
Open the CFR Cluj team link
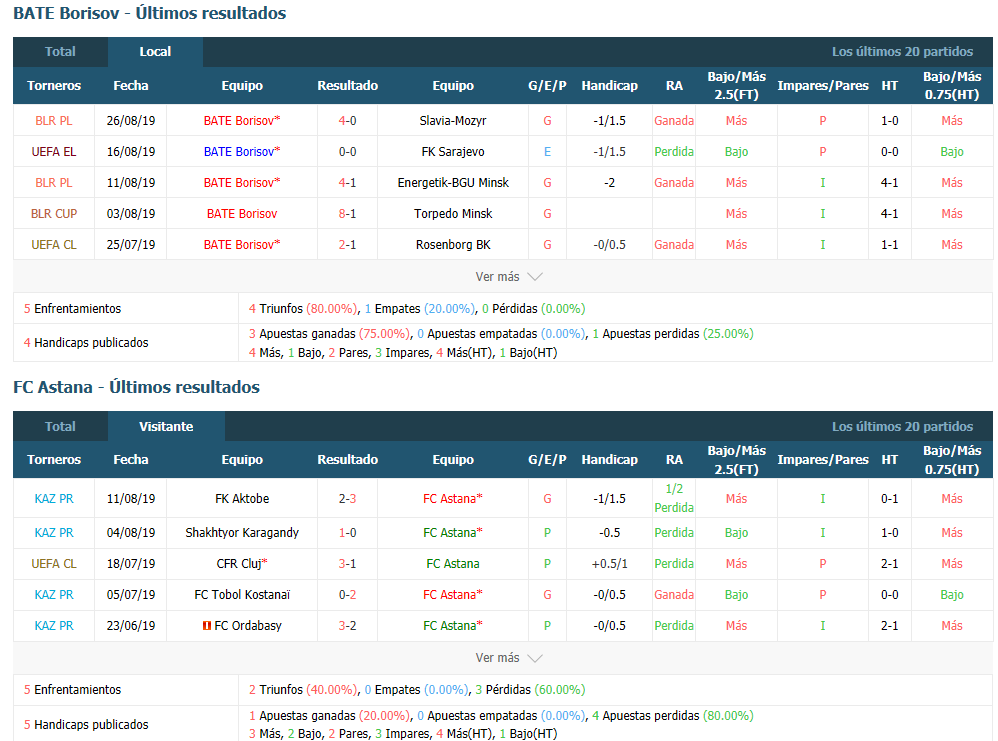tap(239, 564)
